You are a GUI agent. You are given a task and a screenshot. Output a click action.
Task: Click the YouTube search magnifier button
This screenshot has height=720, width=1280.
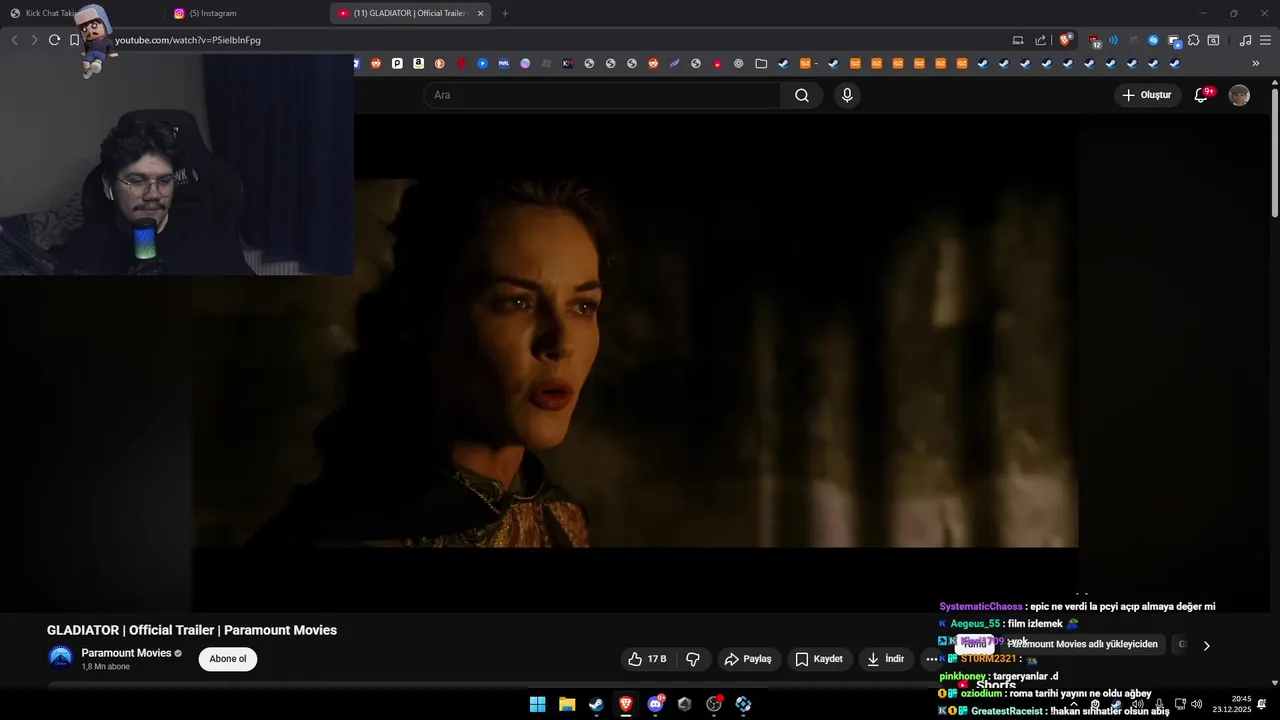coord(802,95)
